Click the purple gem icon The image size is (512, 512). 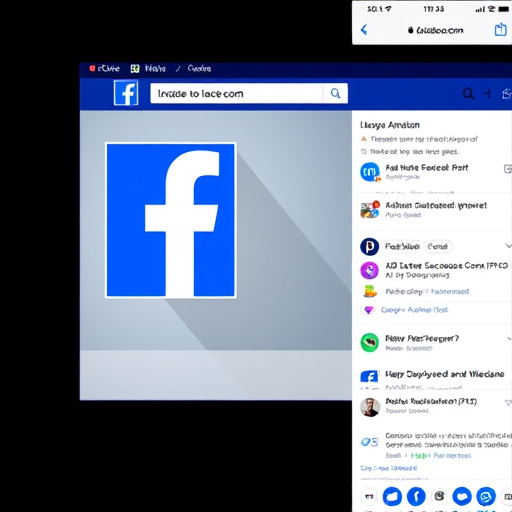[368, 310]
